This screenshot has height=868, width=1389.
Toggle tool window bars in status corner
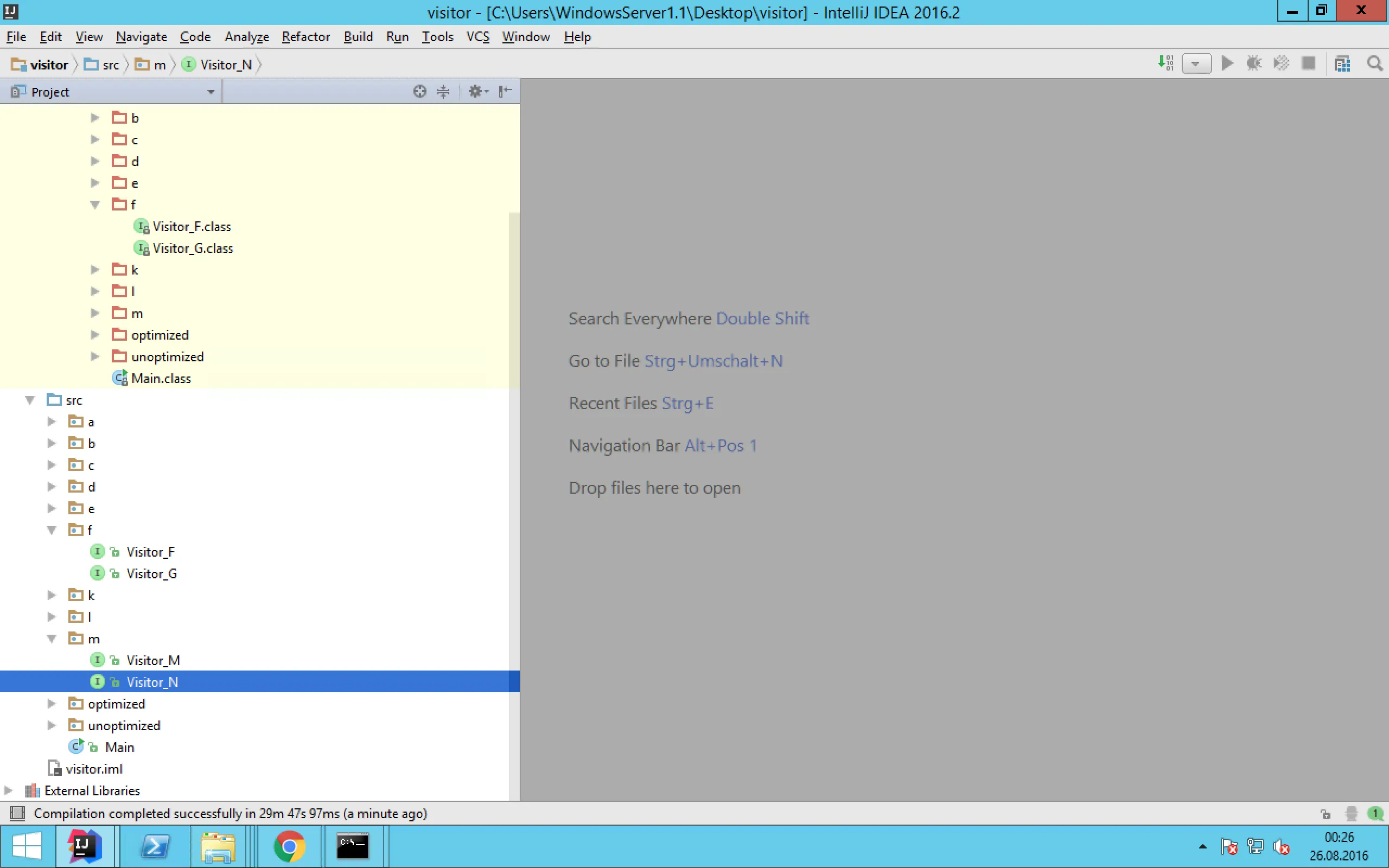pyautogui.click(x=17, y=813)
